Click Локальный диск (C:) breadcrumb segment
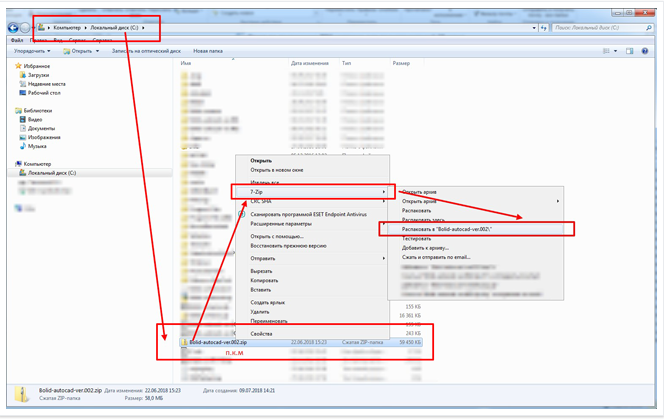 [x=114, y=28]
